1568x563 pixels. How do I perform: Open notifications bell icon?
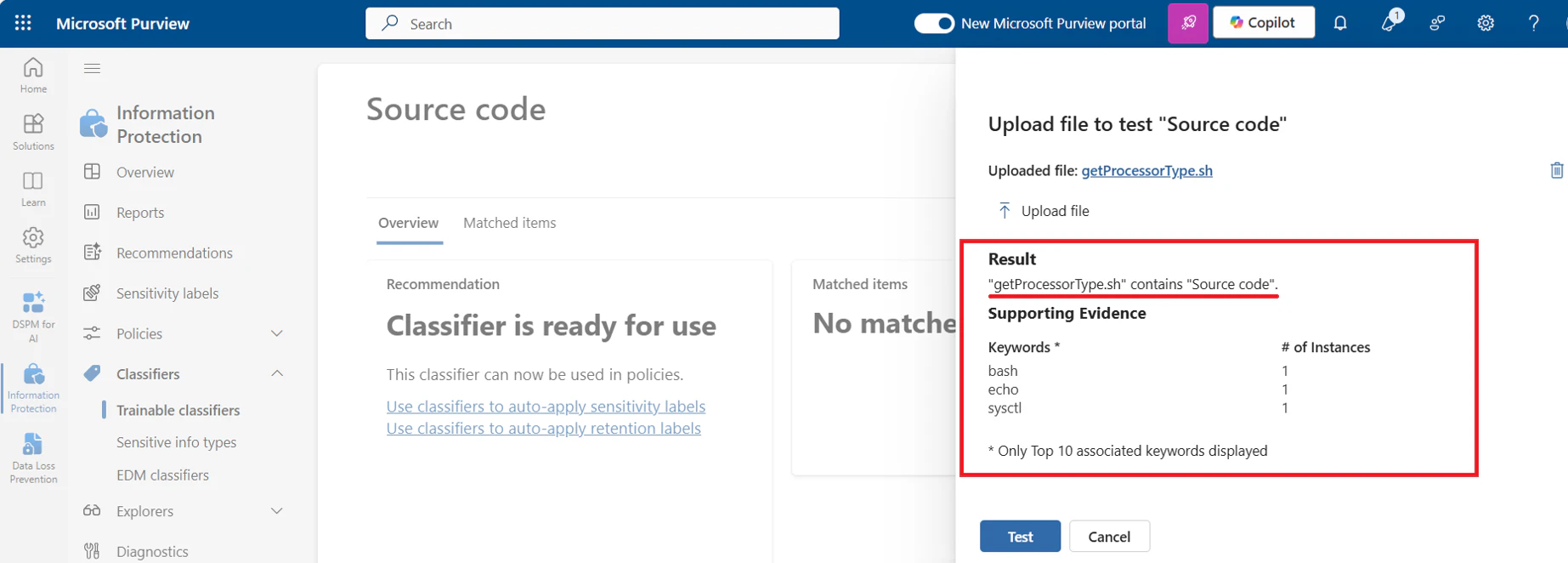click(1340, 23)
